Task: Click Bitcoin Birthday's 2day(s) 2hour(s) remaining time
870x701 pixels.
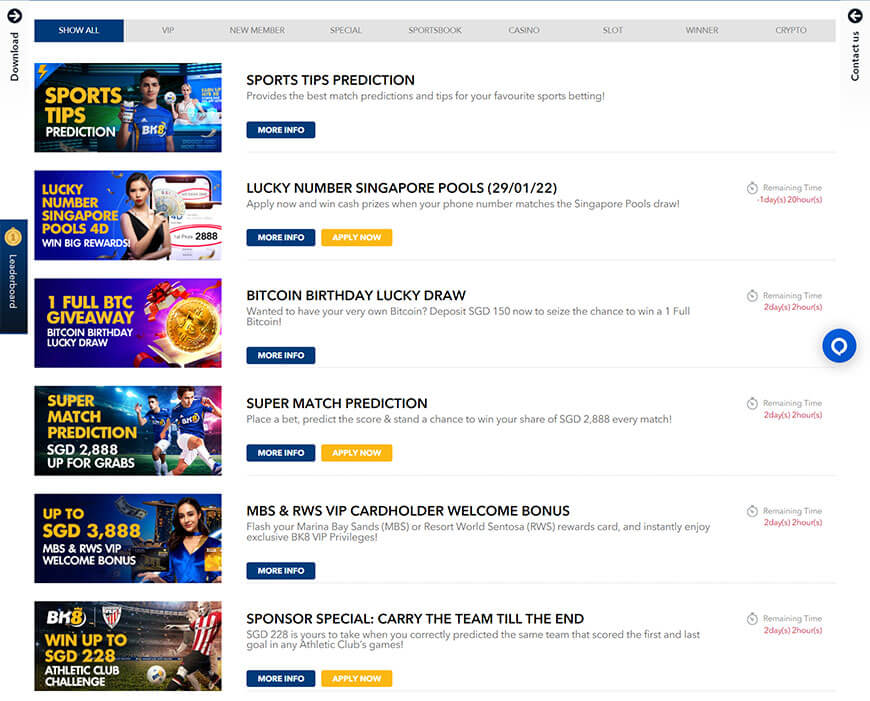Action: coord(793,307)
